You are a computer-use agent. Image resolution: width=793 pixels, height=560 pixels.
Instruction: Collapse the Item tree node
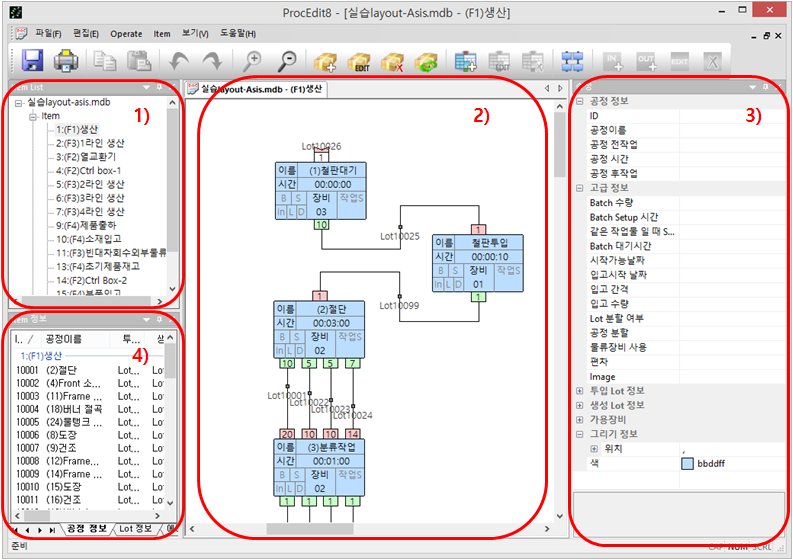[33, 116]
